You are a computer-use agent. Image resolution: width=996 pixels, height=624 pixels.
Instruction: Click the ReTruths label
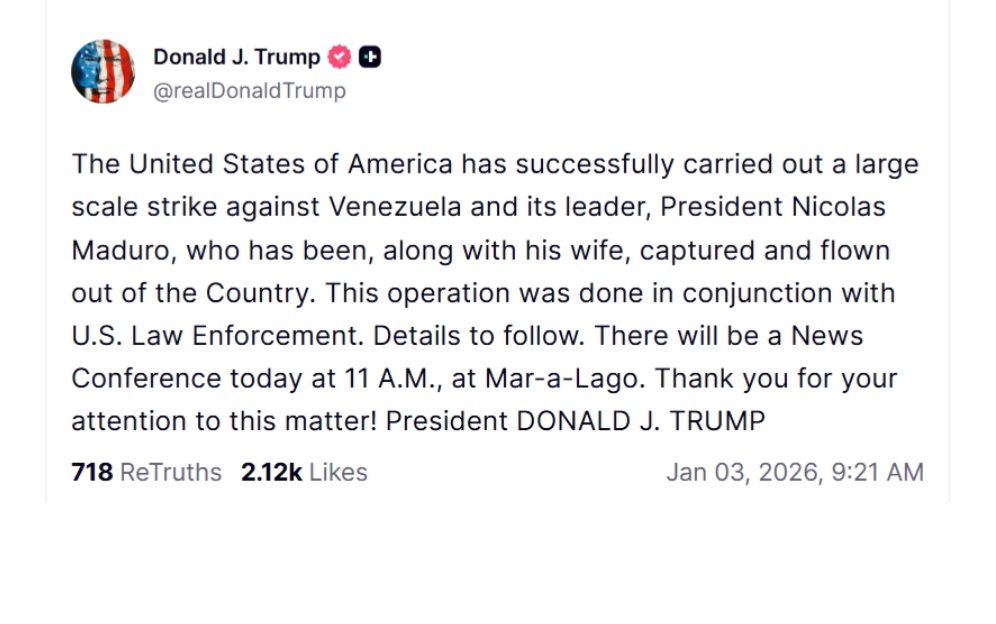(171, 472)
